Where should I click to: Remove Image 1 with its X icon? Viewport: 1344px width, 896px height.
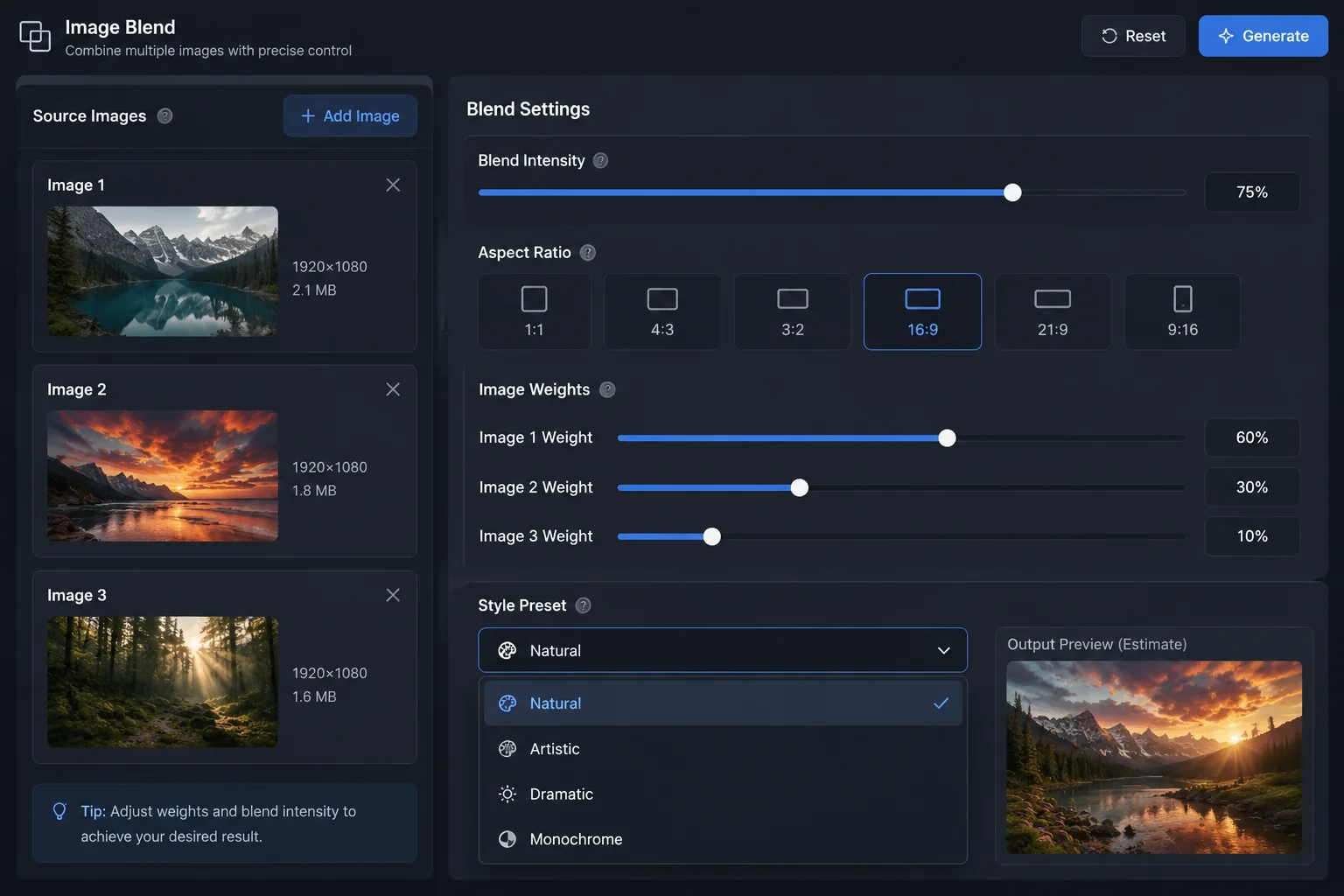point(393,185)
